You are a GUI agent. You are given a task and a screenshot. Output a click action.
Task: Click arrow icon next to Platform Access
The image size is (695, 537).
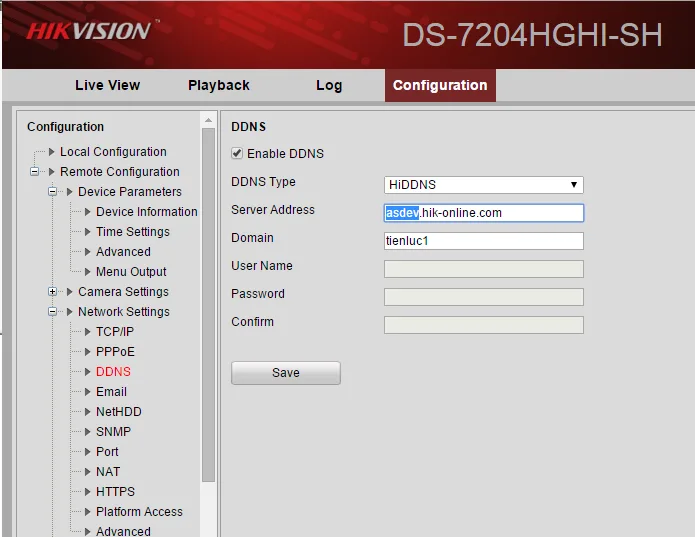[x=87, y=512]
